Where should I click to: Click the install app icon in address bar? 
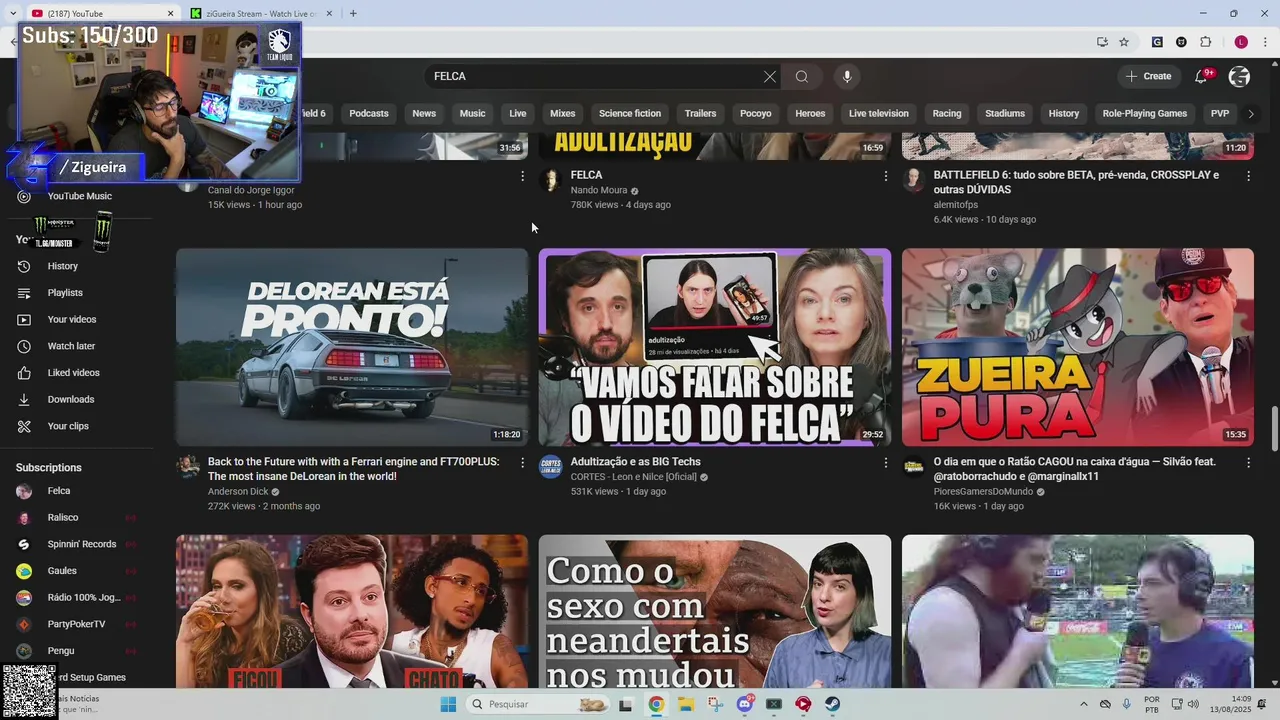tap(1102, 42)
